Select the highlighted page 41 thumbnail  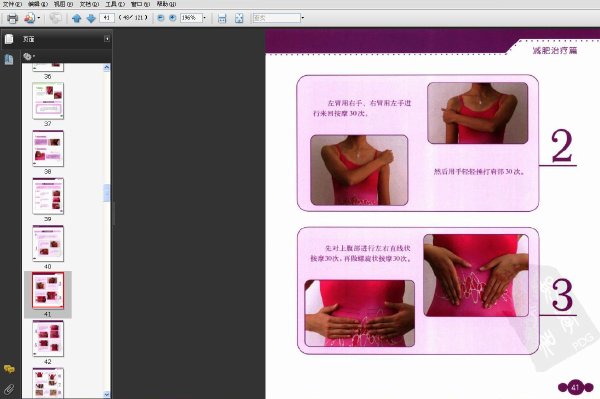click(x=48, y=290)
